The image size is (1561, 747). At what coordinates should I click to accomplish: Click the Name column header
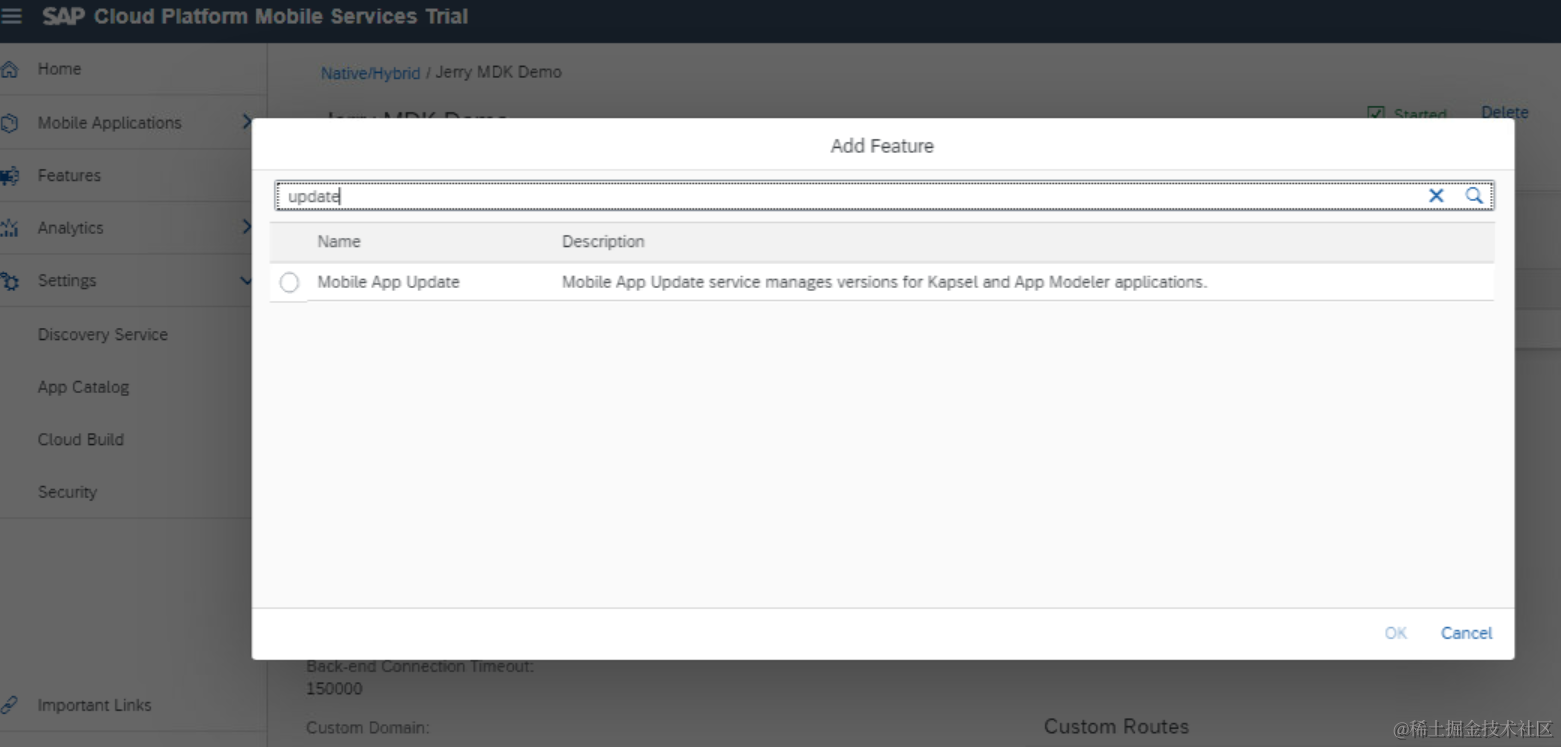[x=339, y=242]
